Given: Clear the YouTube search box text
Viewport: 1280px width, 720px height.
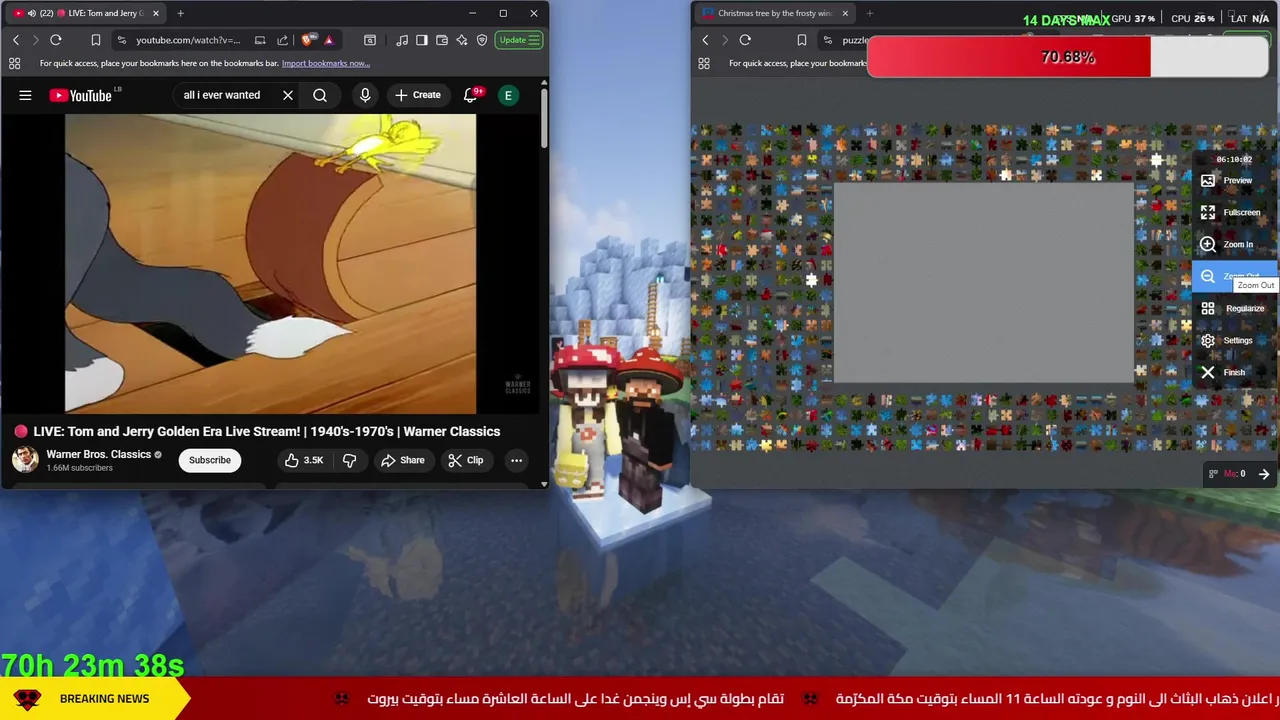Looking at the screenshot, I should tap(288, 95).
